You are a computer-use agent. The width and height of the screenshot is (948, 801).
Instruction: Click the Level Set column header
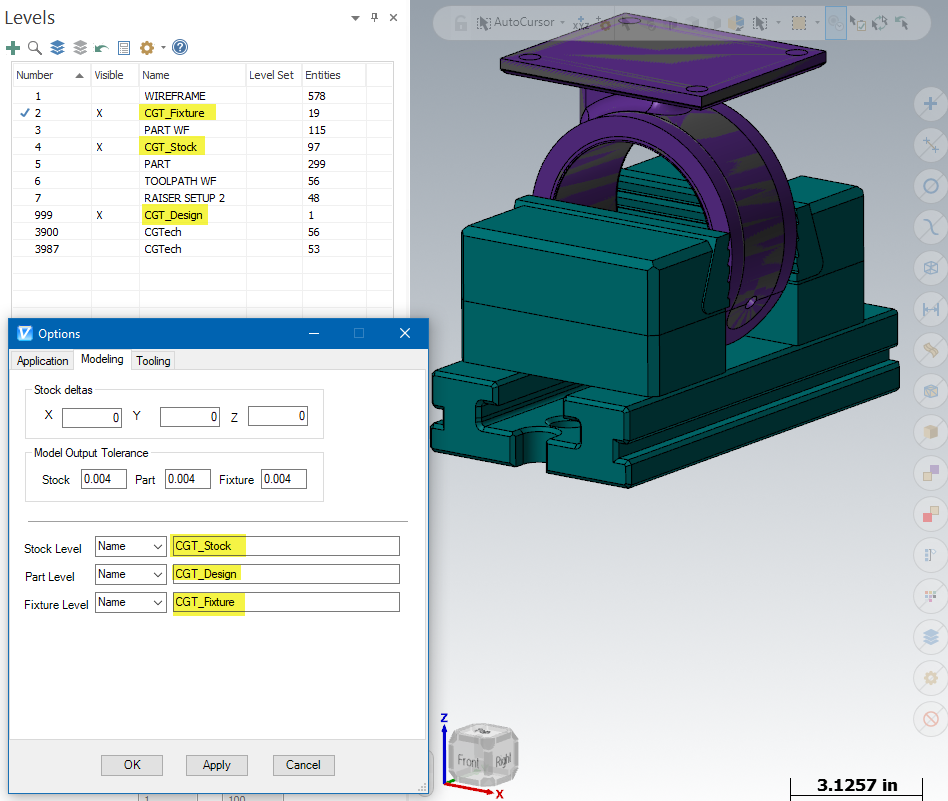coord(274,75)
